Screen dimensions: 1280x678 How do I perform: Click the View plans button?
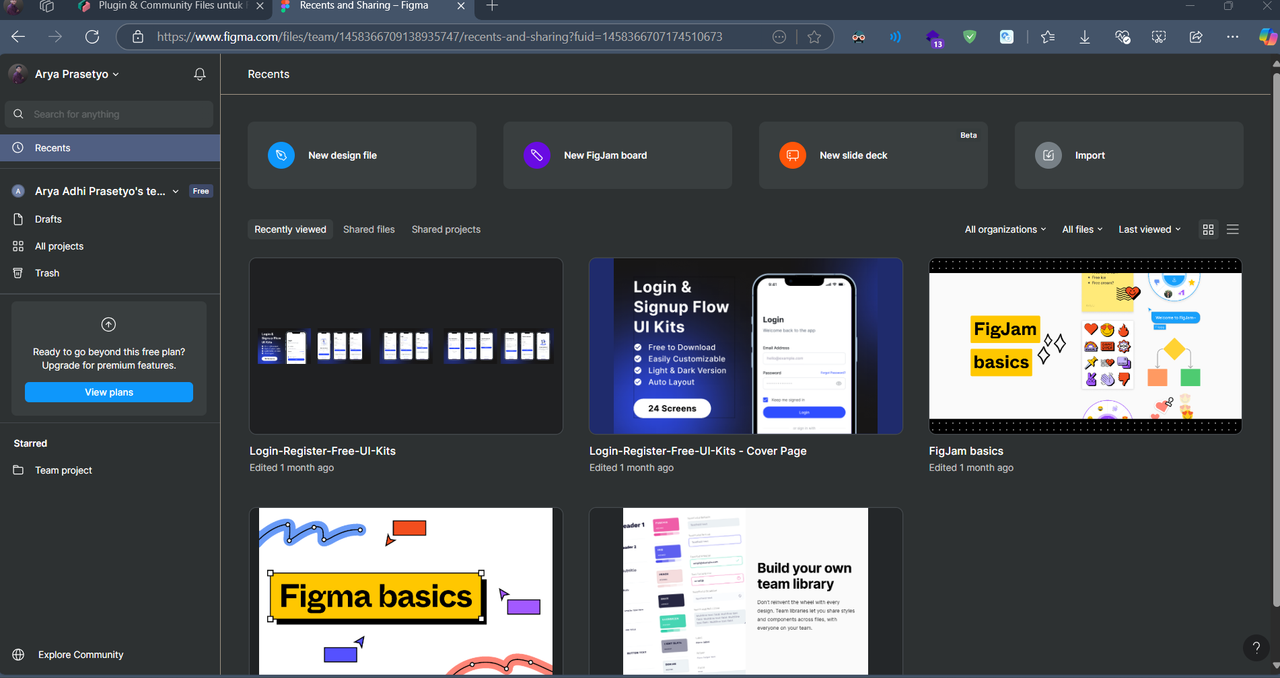pyautogui.click(x=109, y=392)
